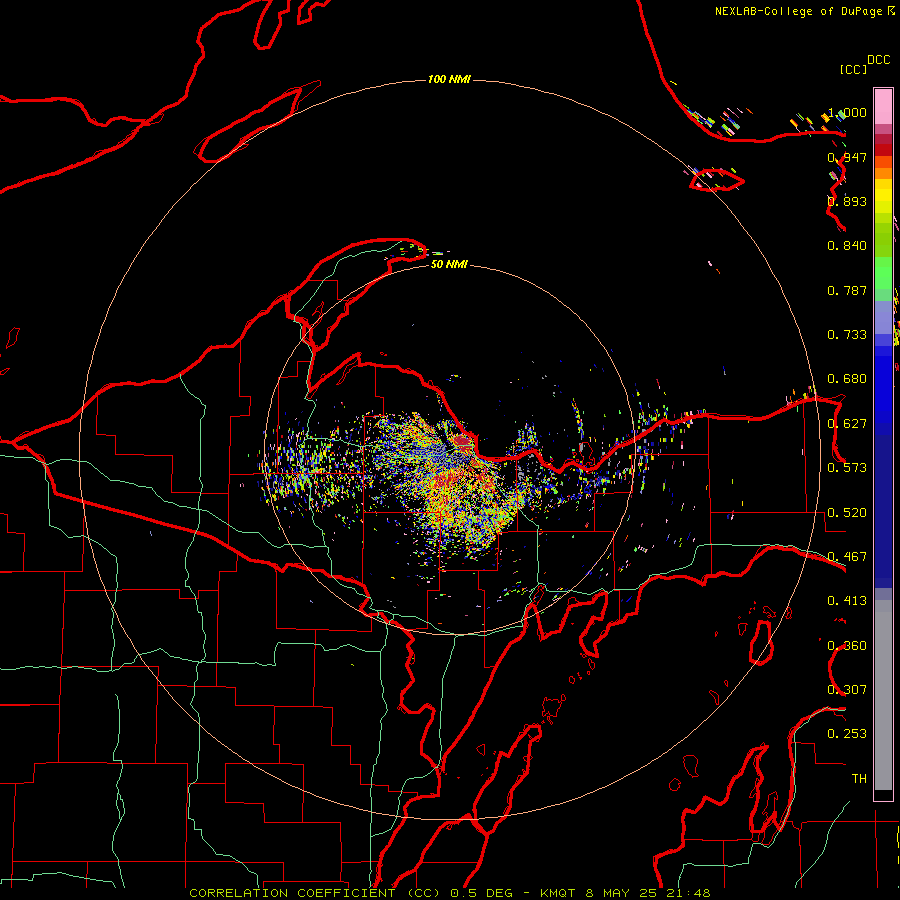This screenshot has width=900, height=900.
Task: Click the 0.840 scale value
Action: (847, 246)
